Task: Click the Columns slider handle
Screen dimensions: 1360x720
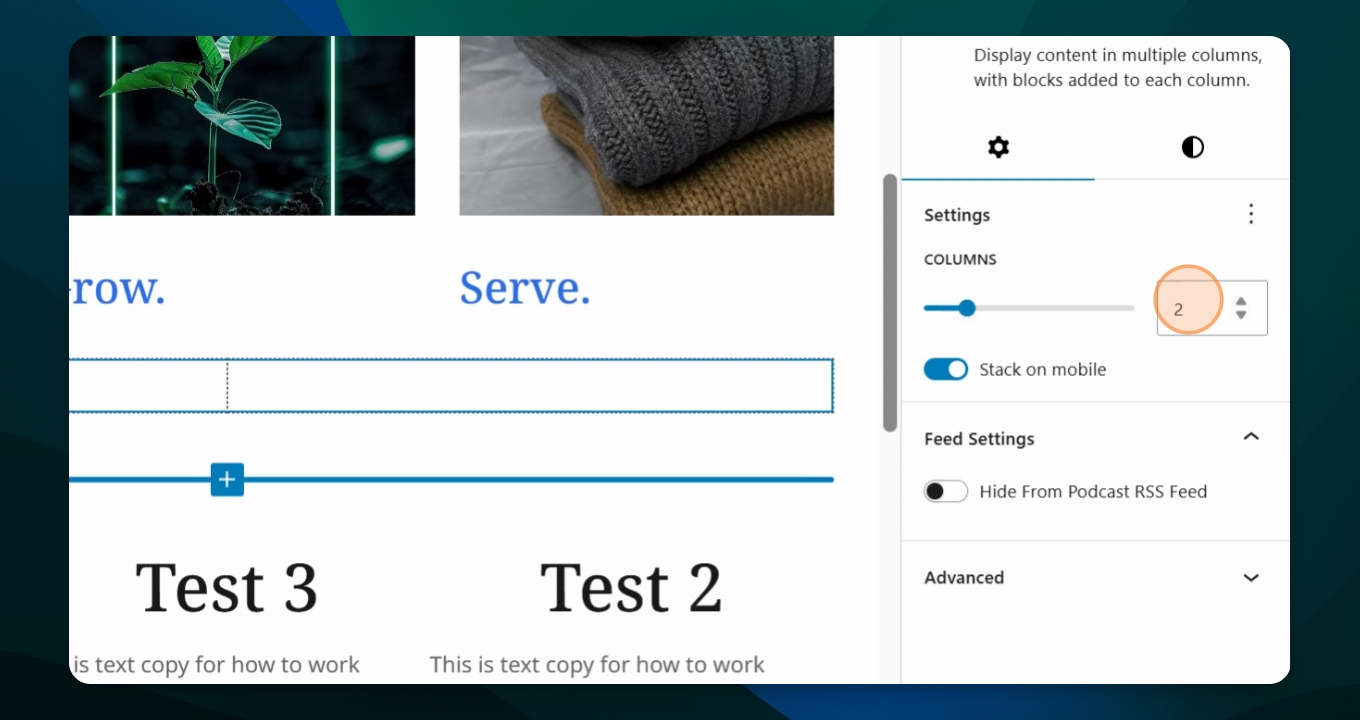Action: point(966,308)
